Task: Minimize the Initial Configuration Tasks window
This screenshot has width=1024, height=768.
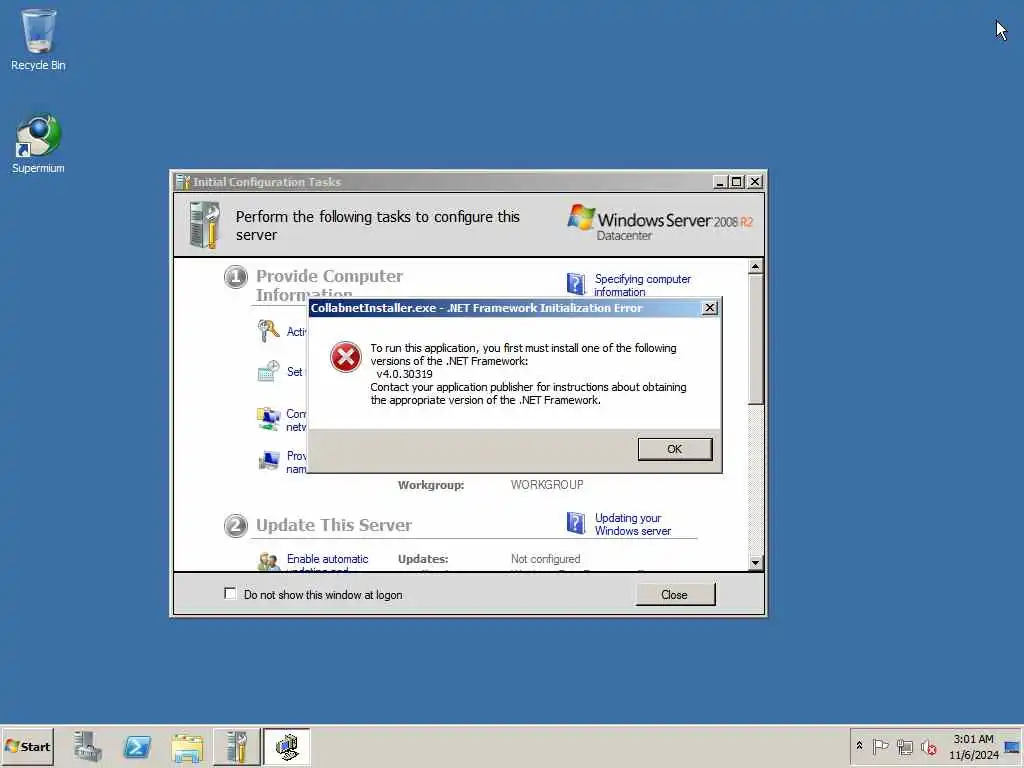Action: click(x=720, y=182)
